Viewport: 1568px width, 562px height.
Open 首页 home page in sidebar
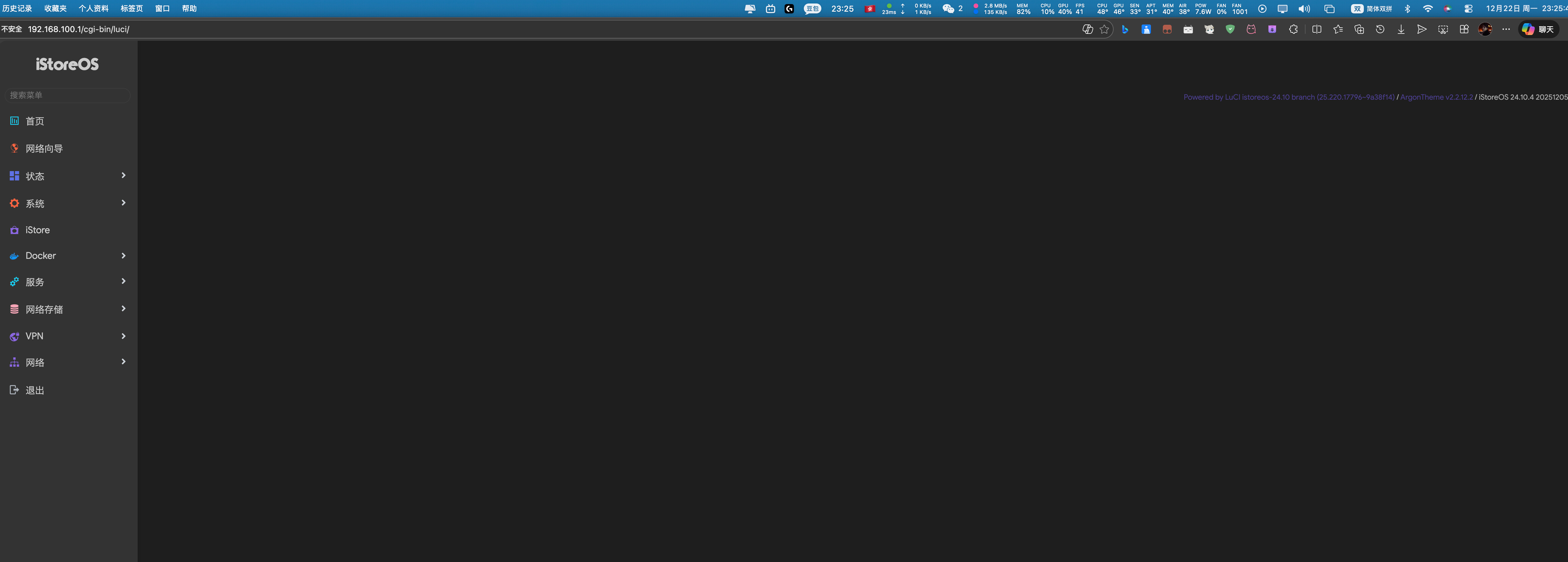click(x=35, y=121)
